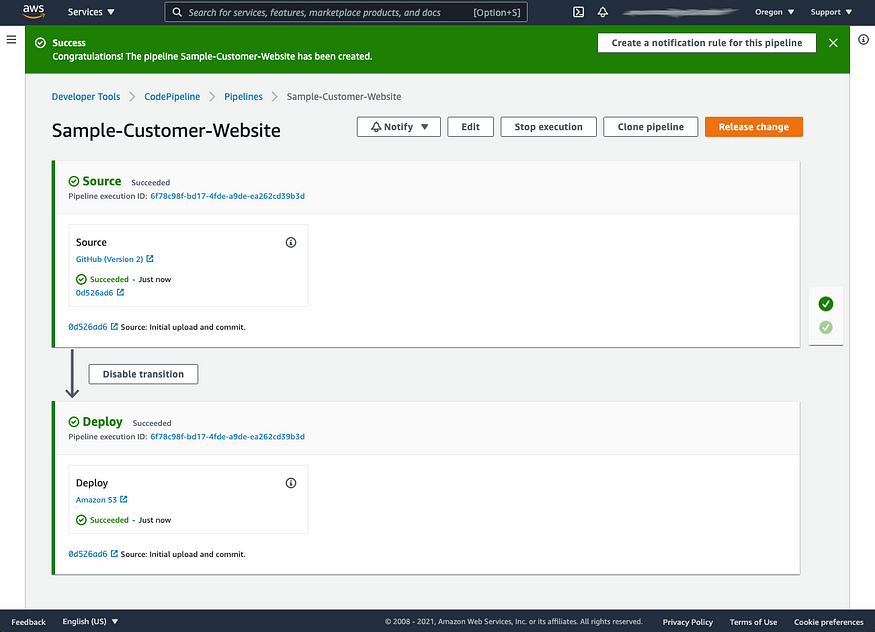Open Privacy Policy link
Screen dimensions: 875x632
(688, 622)
